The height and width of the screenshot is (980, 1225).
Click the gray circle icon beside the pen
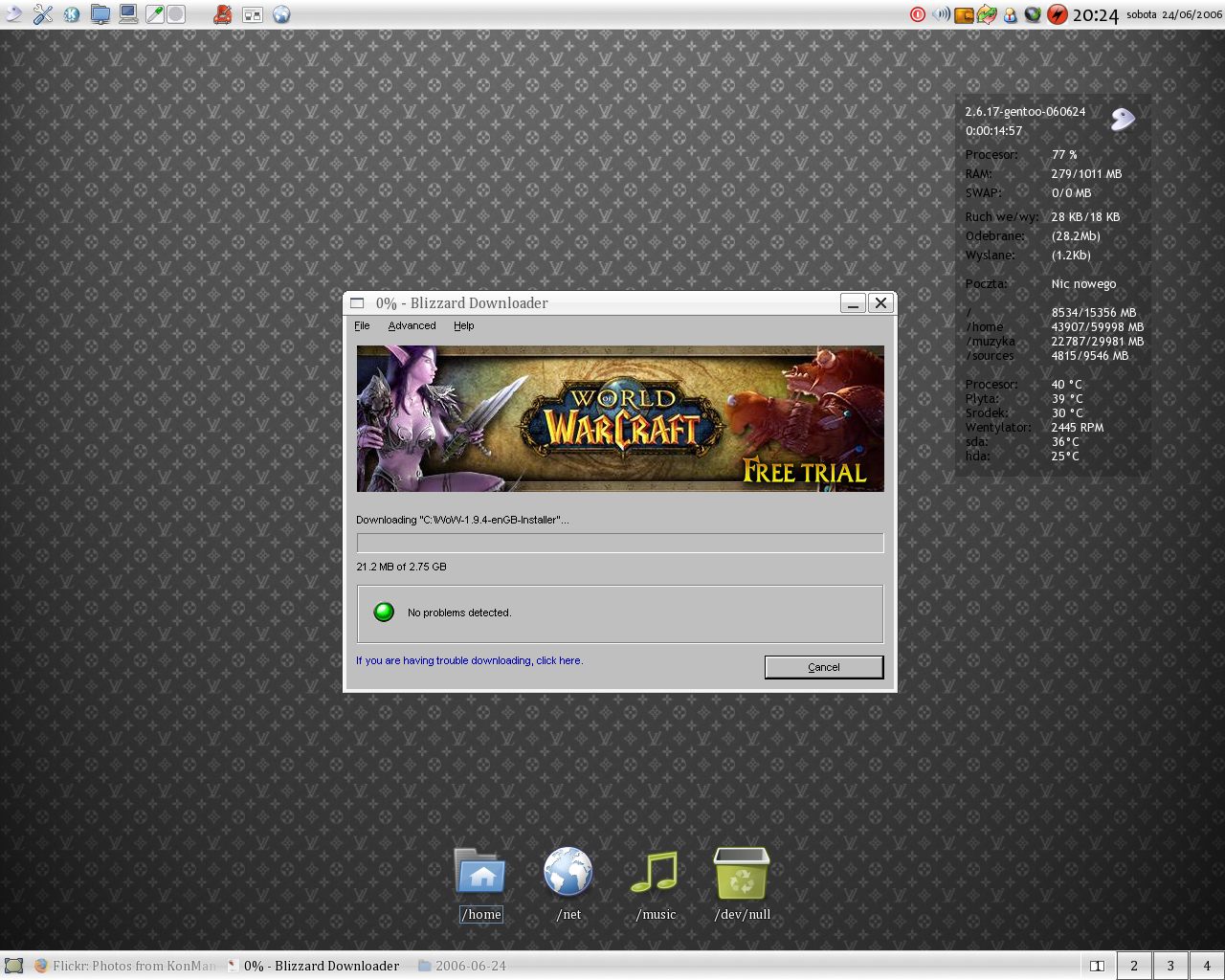click(x=176, y=14)
